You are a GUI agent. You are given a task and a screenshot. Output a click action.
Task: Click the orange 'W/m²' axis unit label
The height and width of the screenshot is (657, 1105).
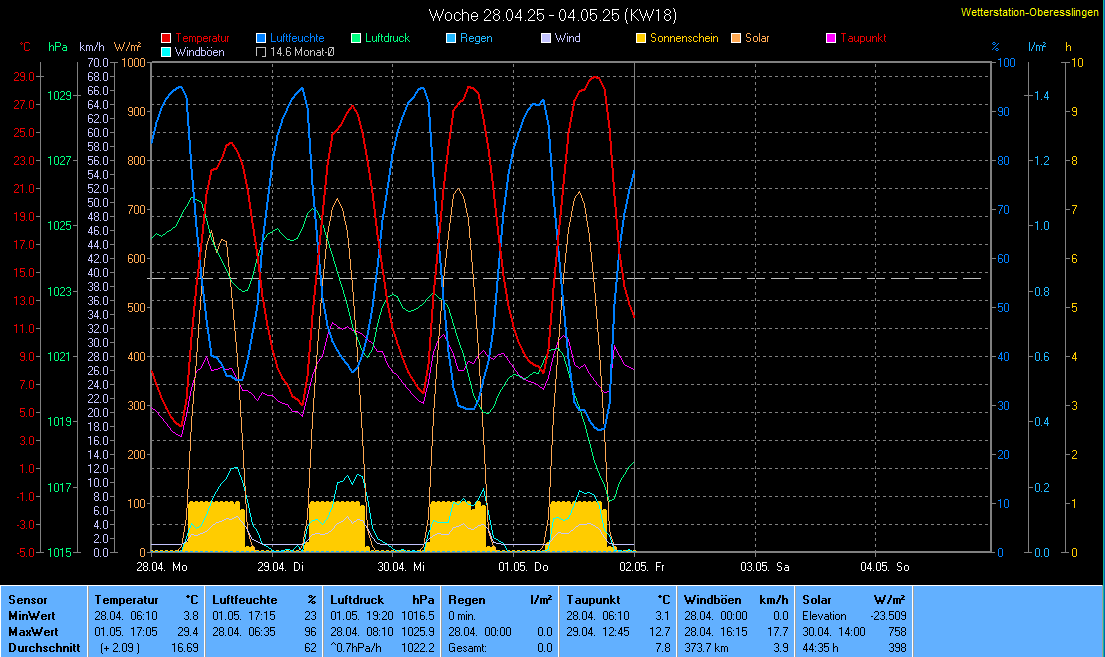(128, 47)
